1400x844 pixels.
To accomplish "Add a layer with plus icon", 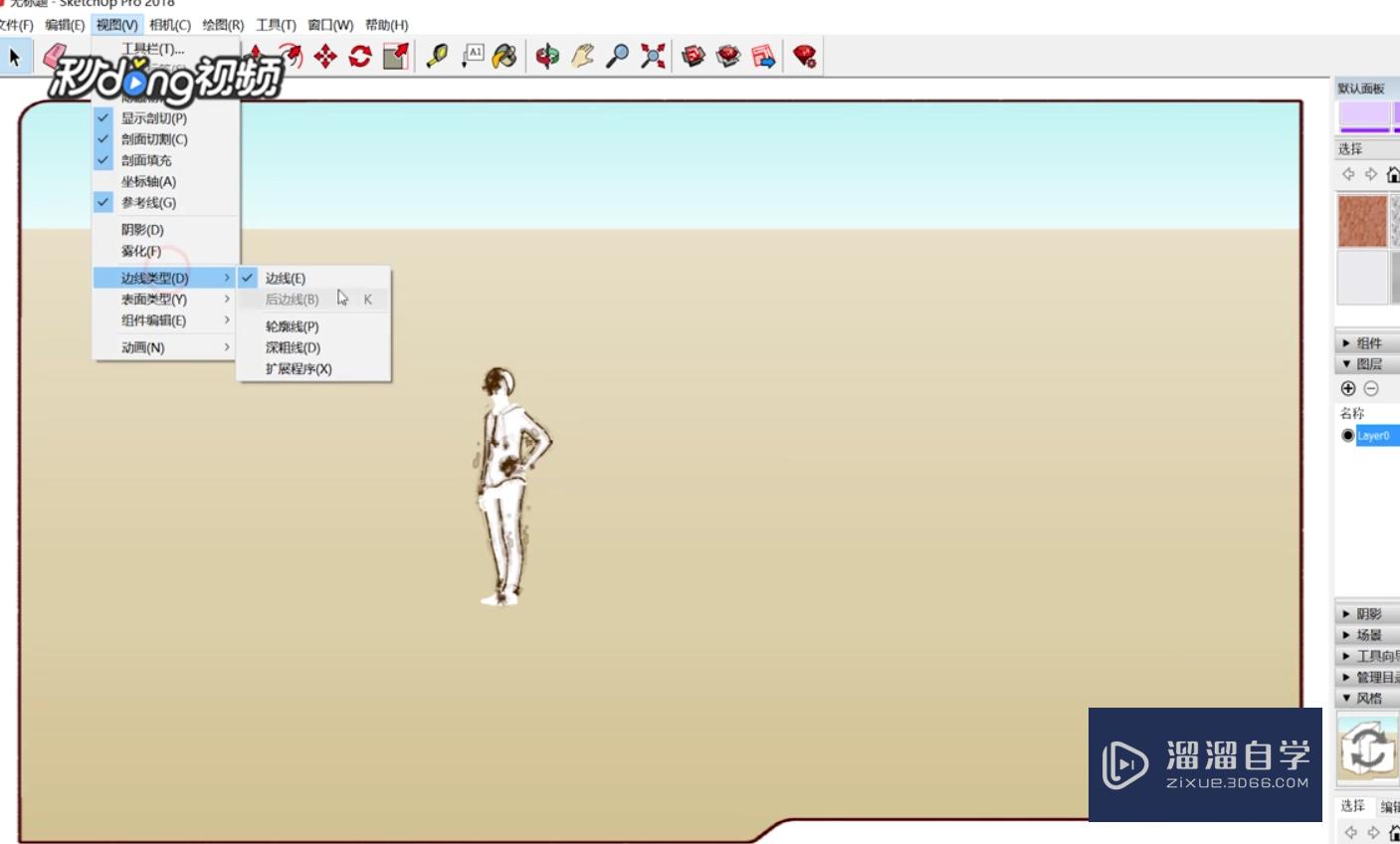I will coord(1348,388).
